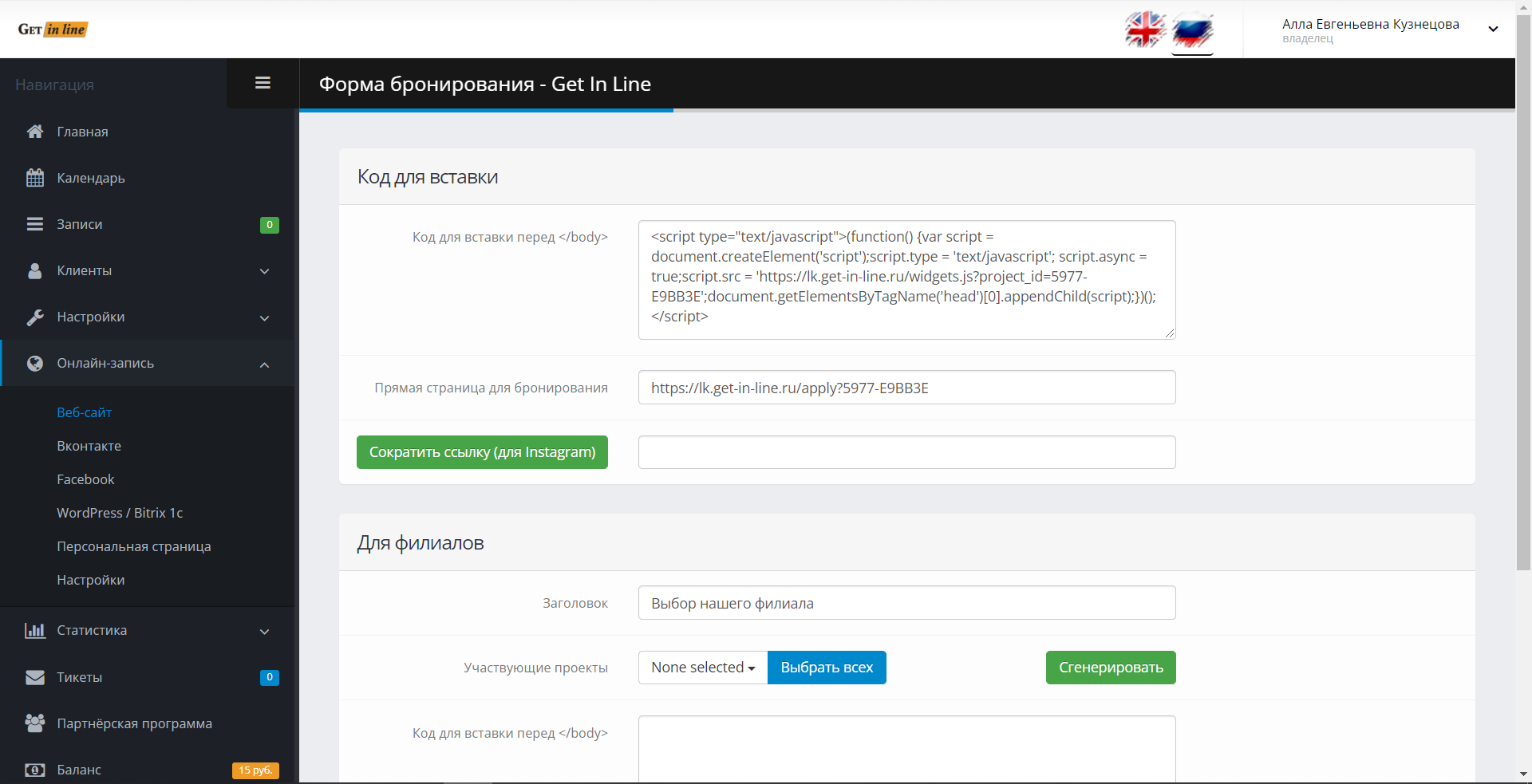Collapse the Онлайн-запись submenu chevron
The height and width of the screenshot is (784, 1532).
(x=265, y=364)
